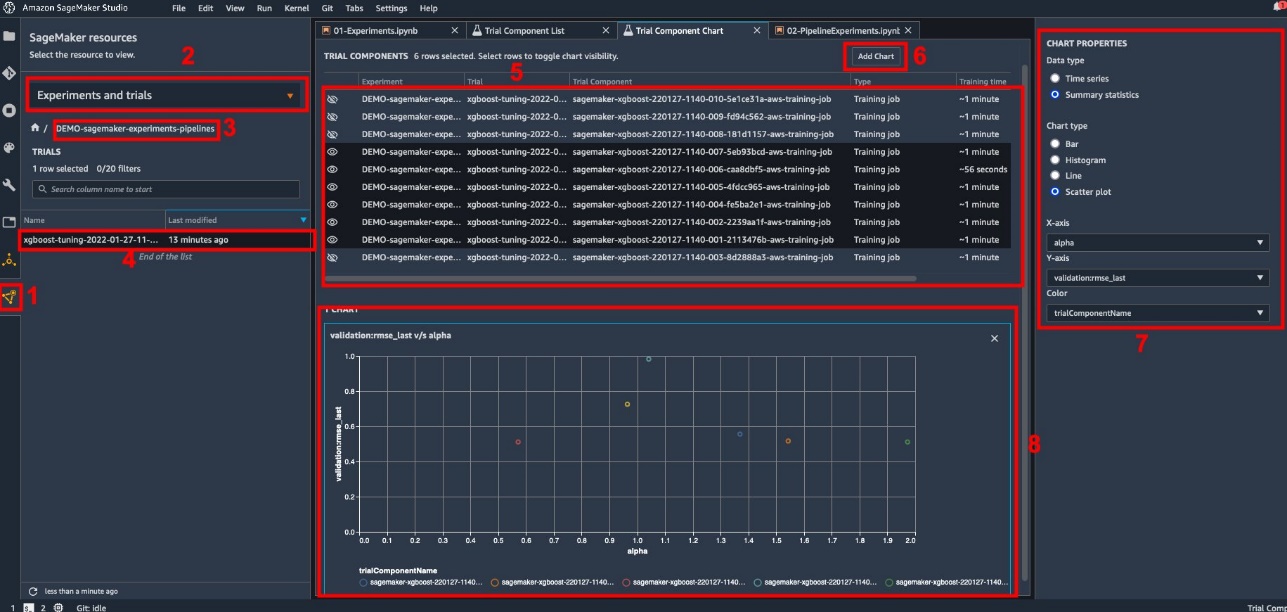Hide 1140-006-caa8dbf5 training job from chart
This screenshot has width=1287, height=612.
pos(332,169)
